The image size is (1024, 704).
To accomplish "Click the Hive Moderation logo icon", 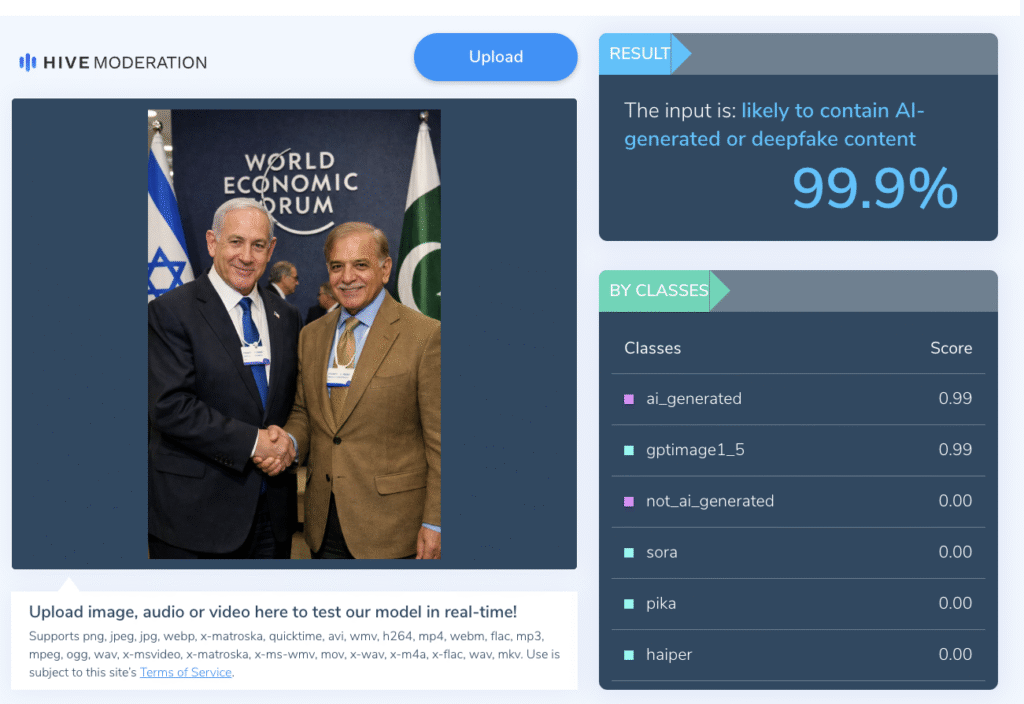I will [27, 62].
